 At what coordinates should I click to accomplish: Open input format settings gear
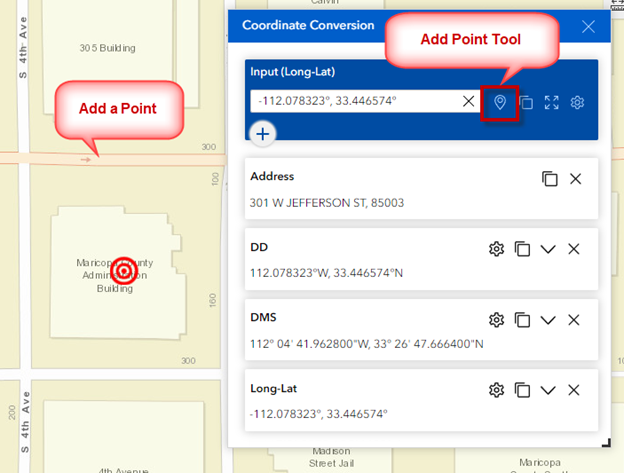577,103
